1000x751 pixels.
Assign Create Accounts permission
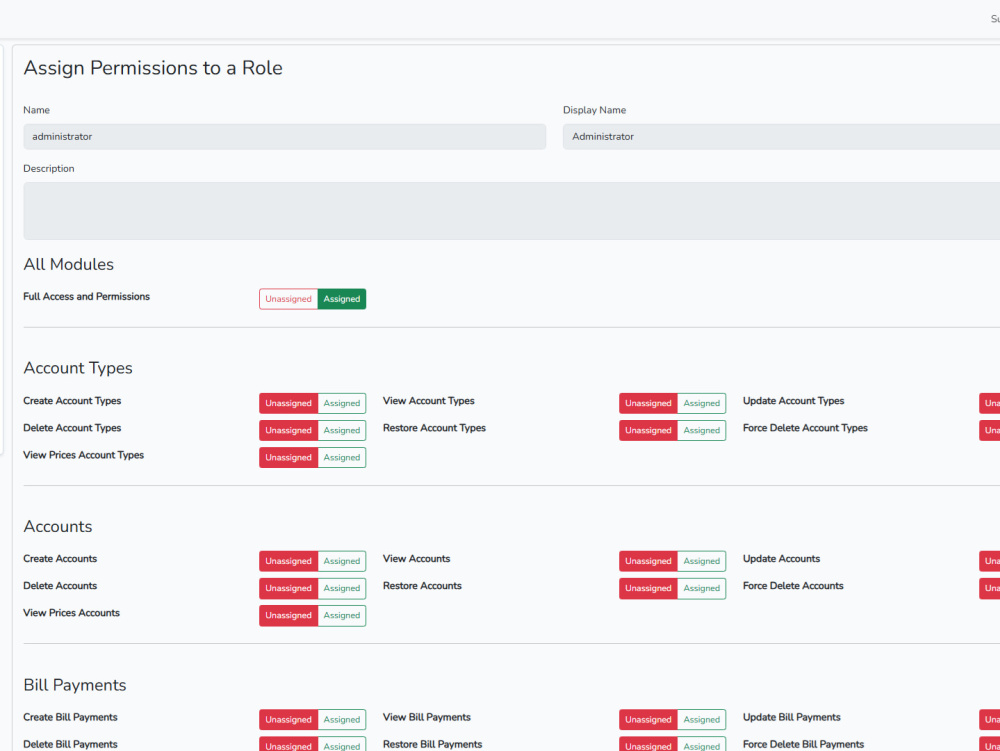[342, 561]
